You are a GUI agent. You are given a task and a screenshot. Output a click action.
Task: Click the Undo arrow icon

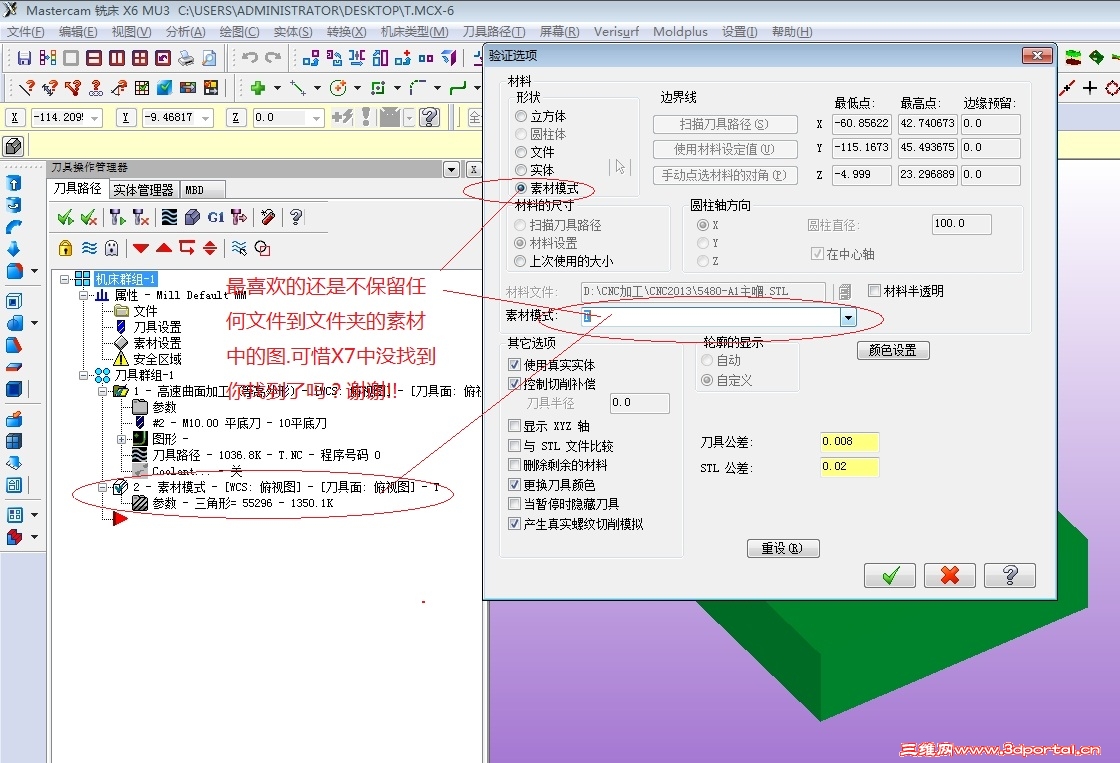tap(249, 58)
